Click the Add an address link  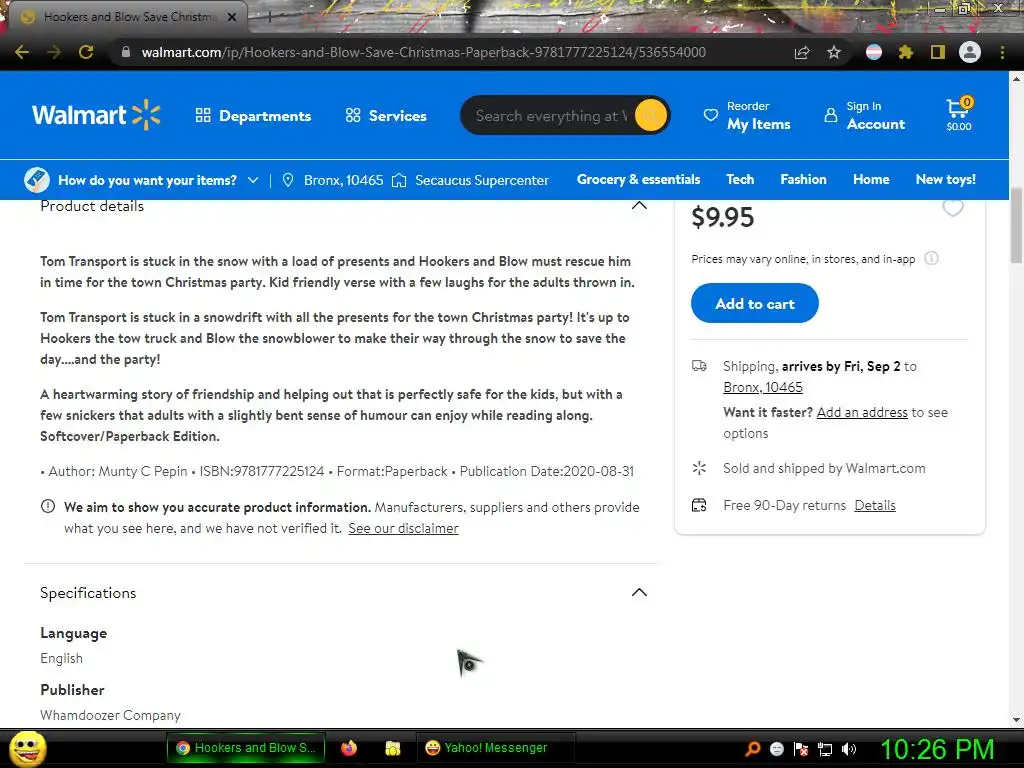coord(862,412)
